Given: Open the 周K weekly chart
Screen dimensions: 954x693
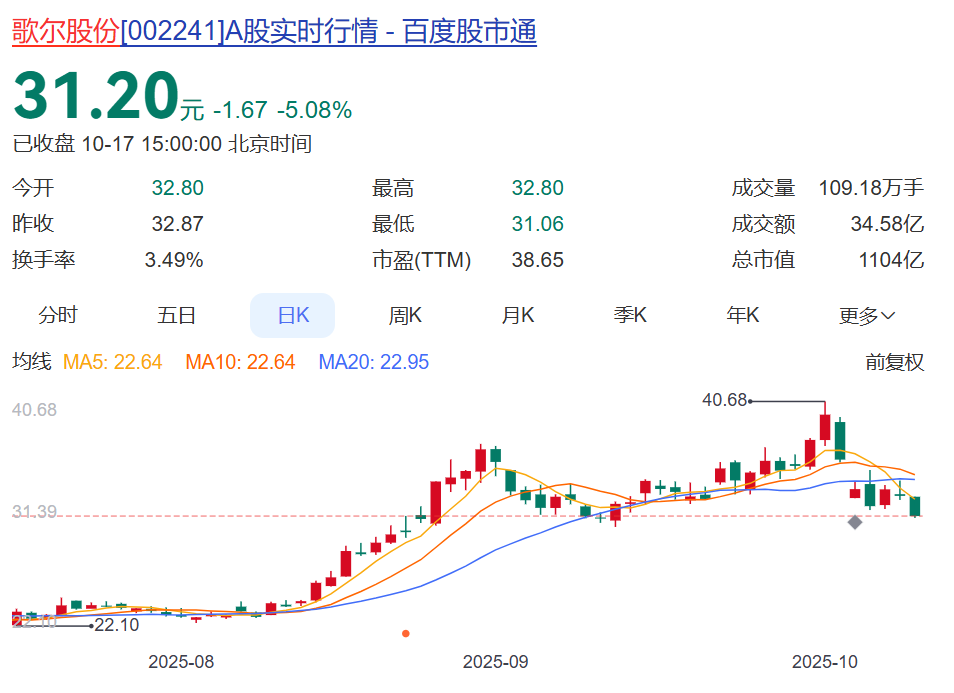Looking at the screenshot, I should pyautogui.click(x=404, y=314).
